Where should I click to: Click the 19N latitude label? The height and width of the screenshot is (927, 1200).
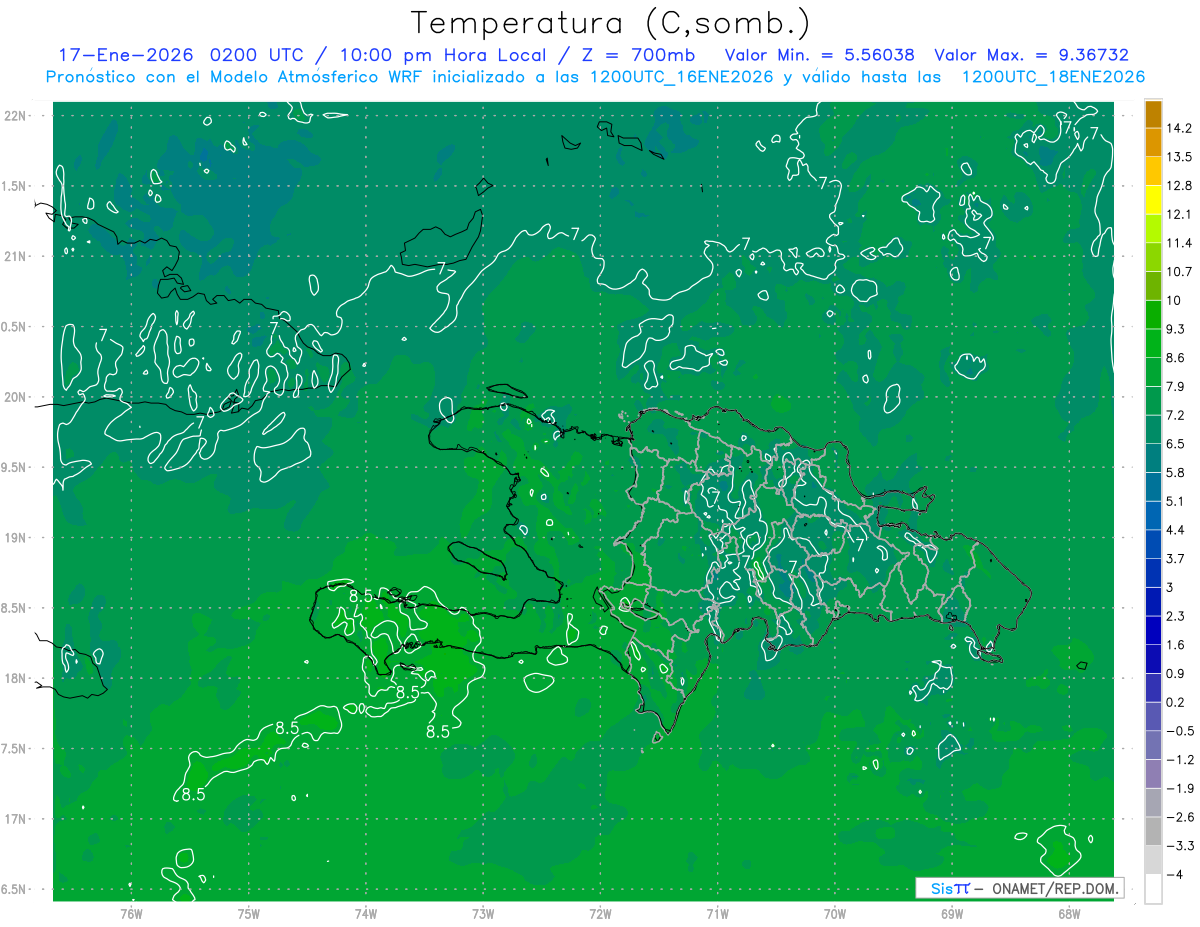coord(15,538)
